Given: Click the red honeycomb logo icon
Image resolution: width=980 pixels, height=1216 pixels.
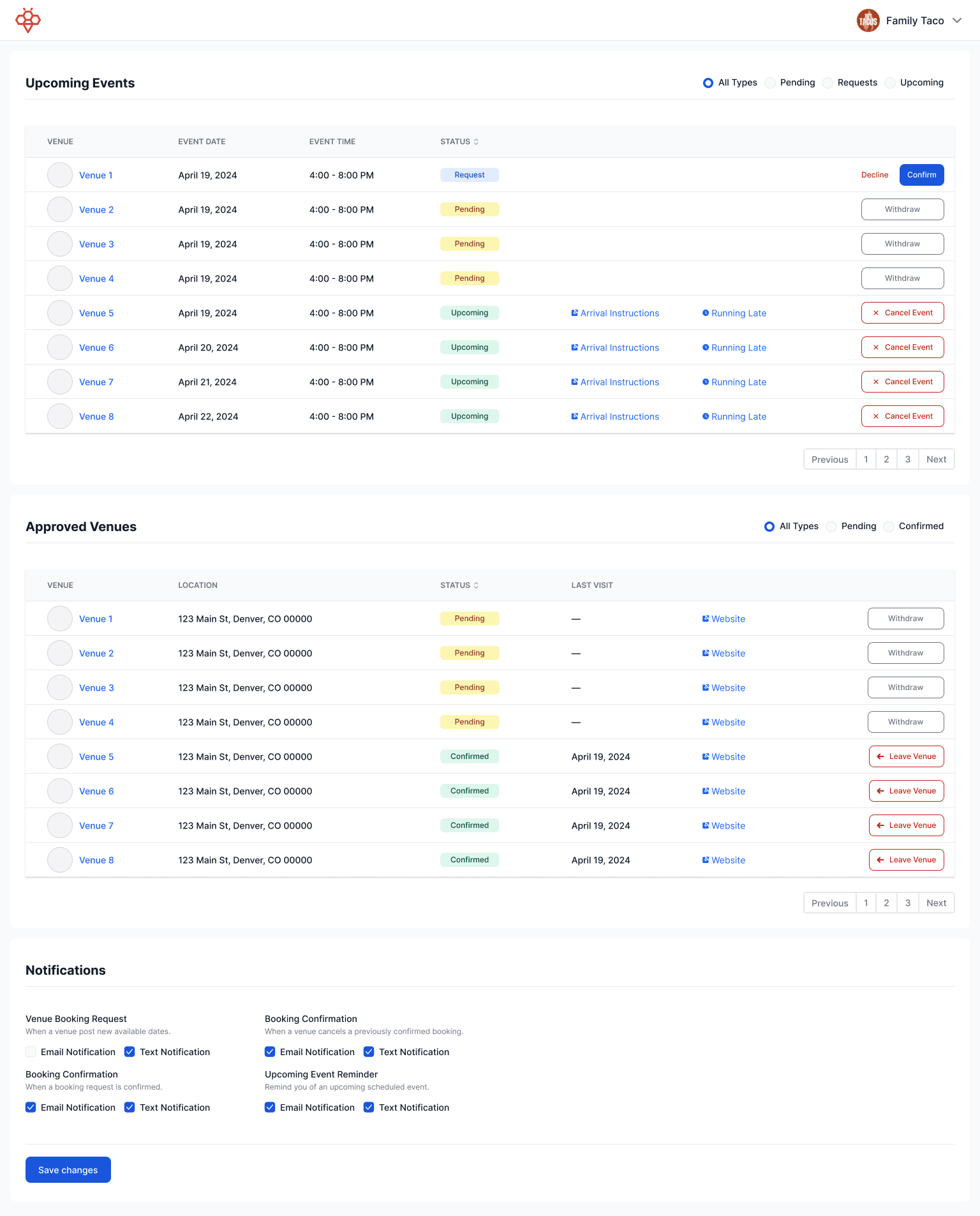Looking at the screenshot, I should pyautogui.click(x=28, y=20).
